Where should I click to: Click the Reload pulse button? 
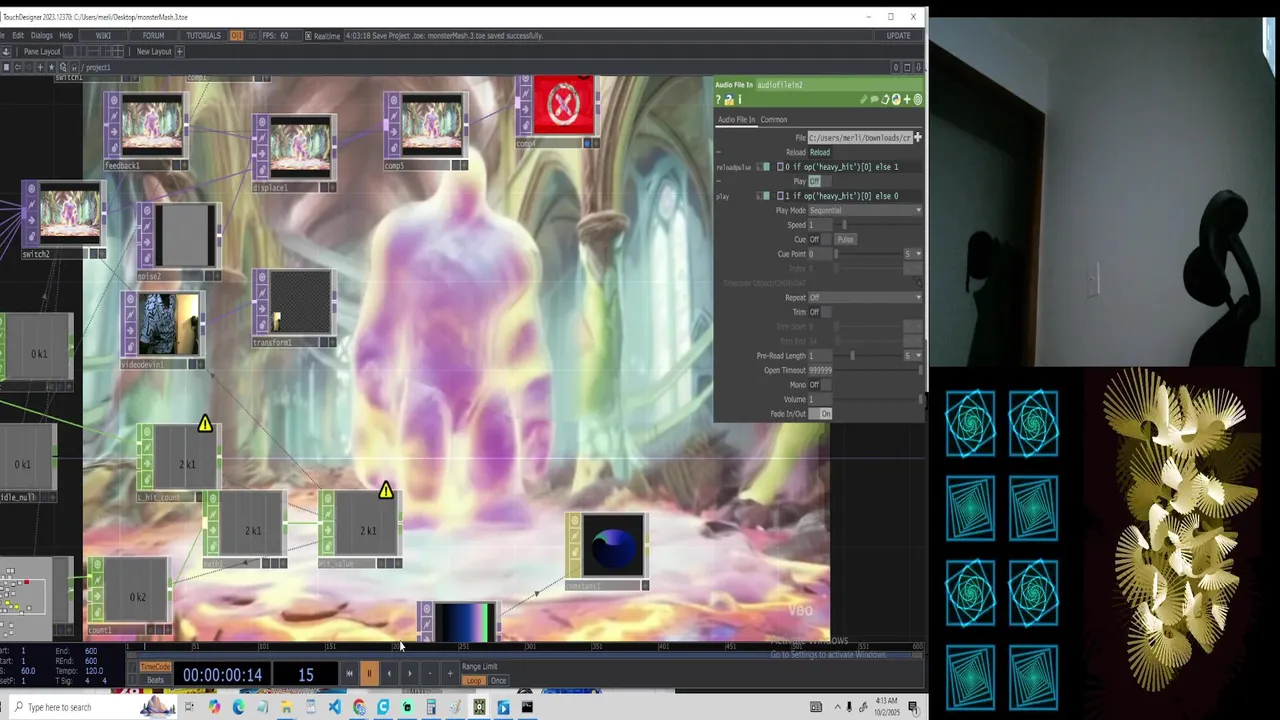click(820, 152)
